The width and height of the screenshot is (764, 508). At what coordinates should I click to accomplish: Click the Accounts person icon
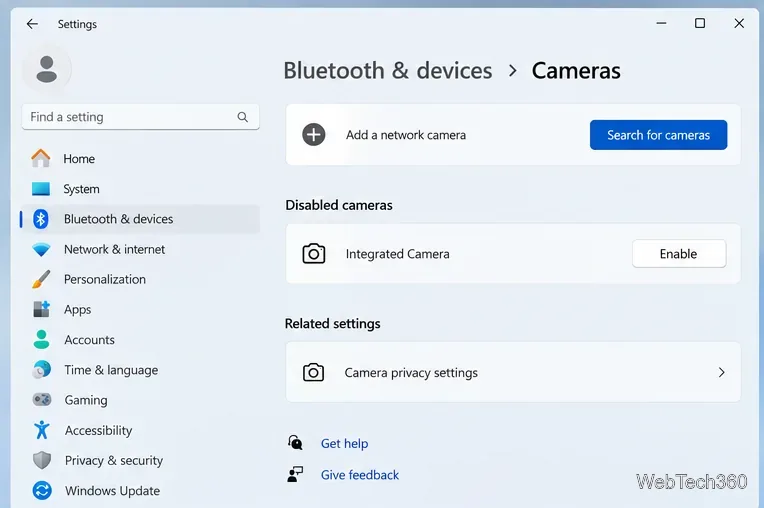click(41, 339)
